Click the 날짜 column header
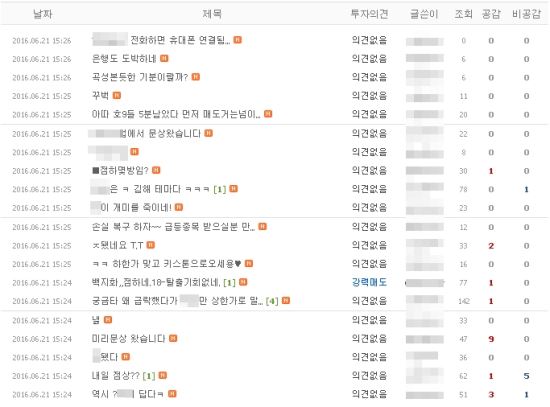The width and height of the screenshot is (550, 407). pos(42,14)
